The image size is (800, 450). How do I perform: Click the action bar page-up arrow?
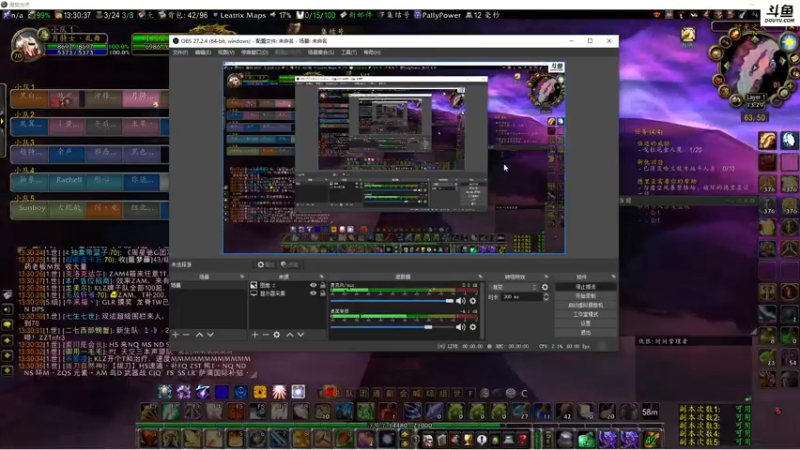coord(406,434)
